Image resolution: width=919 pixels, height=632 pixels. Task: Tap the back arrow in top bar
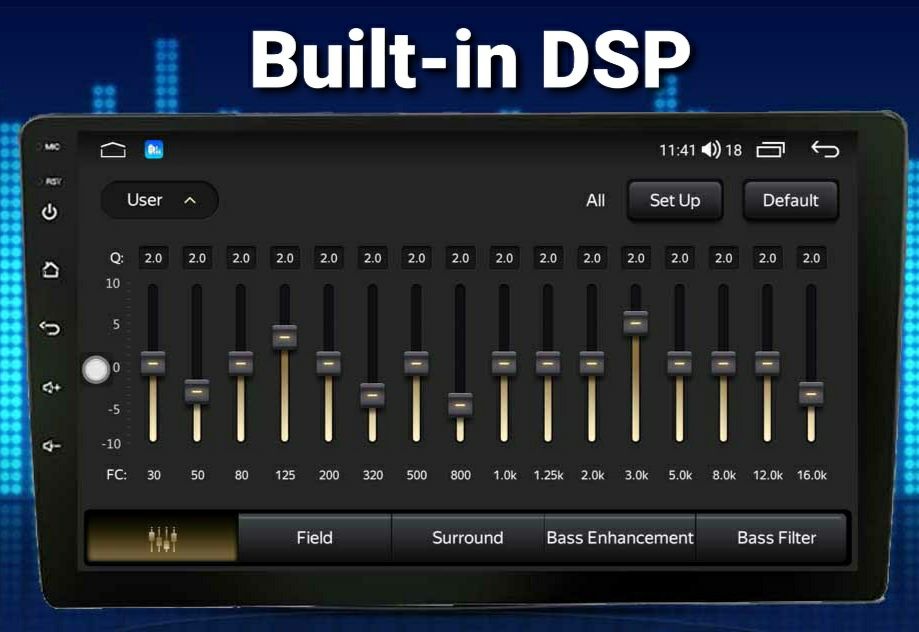[x=825, y=150]
